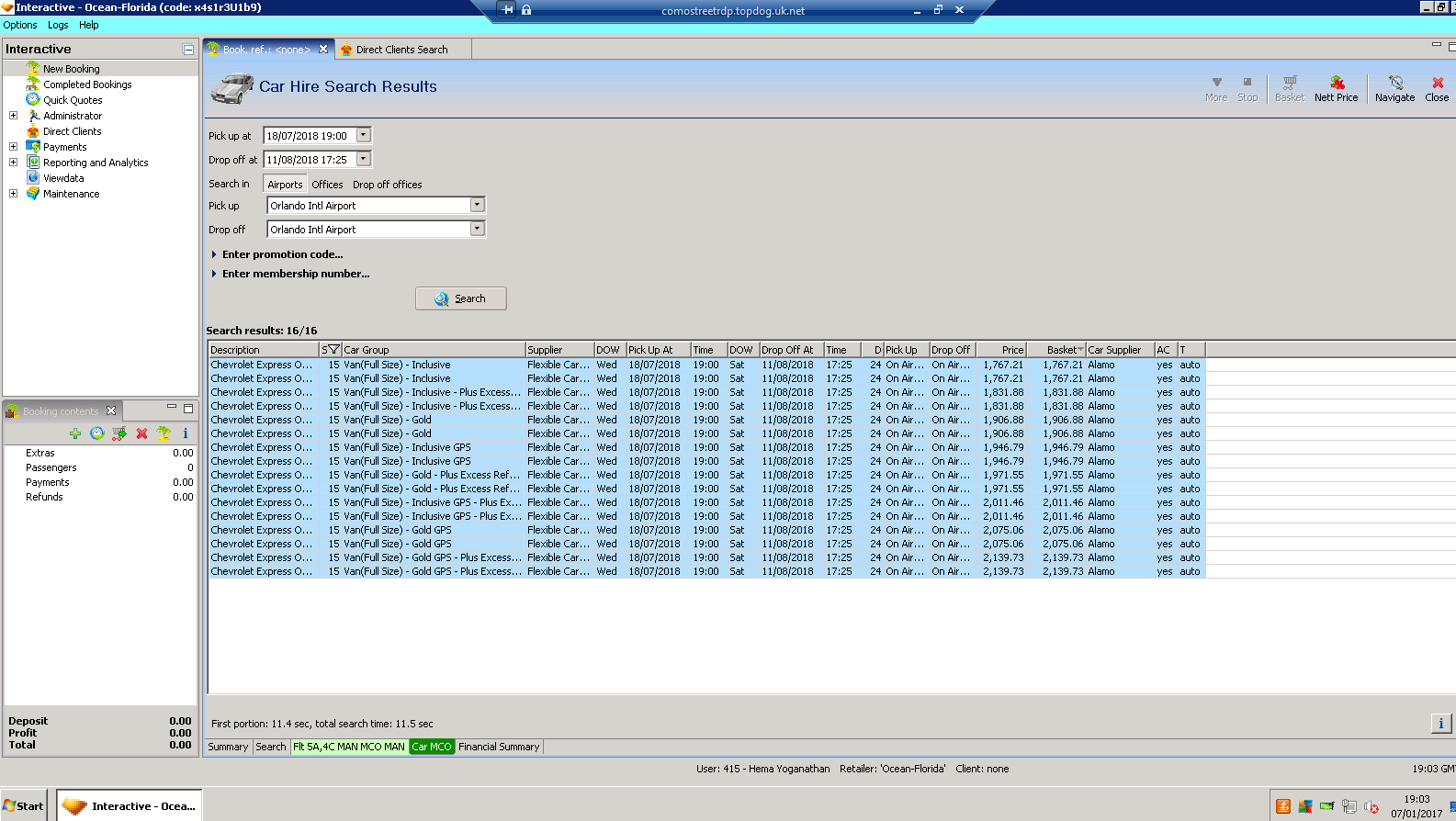1456x821 pixels.
Task: Open Completed Bookings in the sidebar
Action: click(87, 84)
